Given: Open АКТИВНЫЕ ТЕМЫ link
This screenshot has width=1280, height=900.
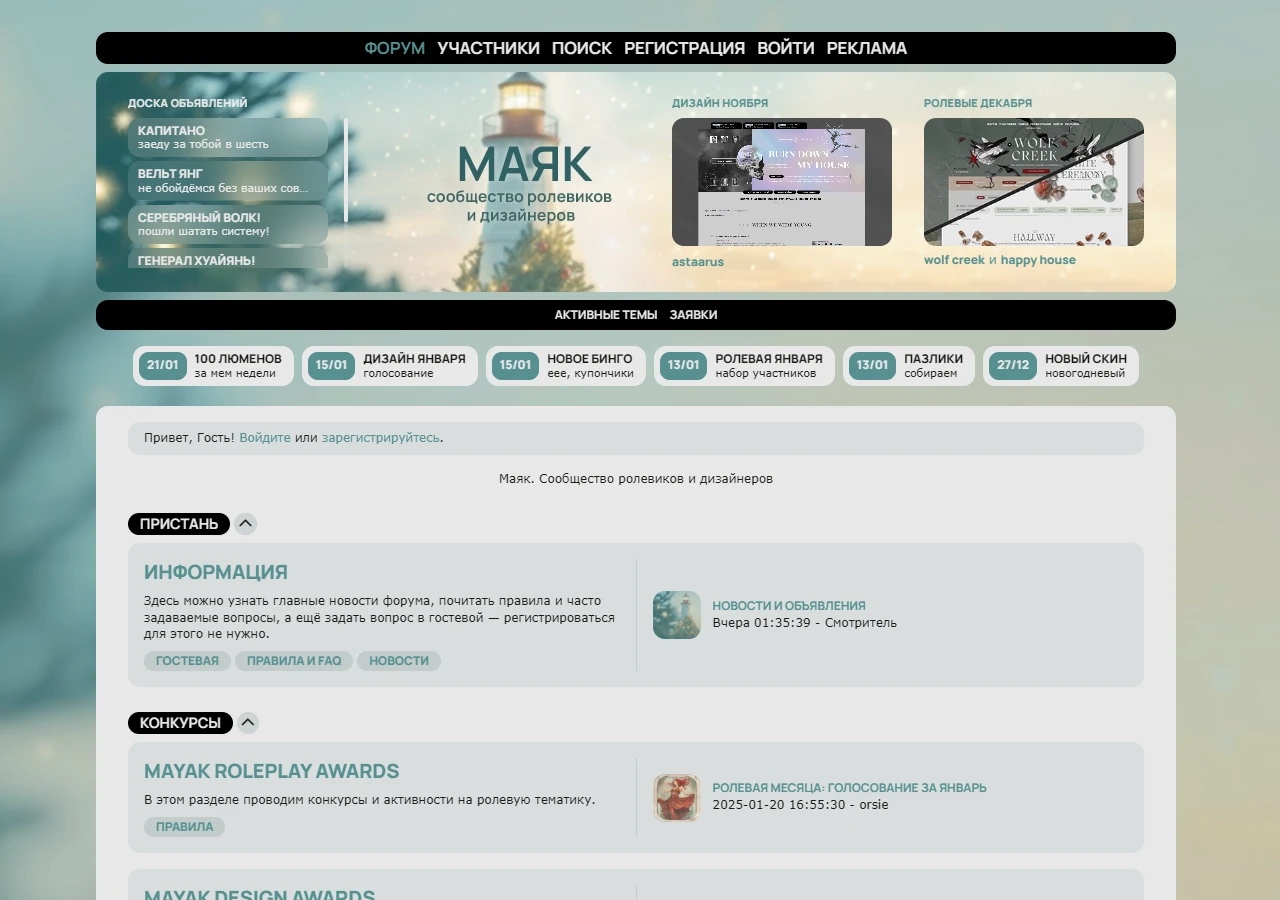Looking at the screenshot, I should coord(606,315).
